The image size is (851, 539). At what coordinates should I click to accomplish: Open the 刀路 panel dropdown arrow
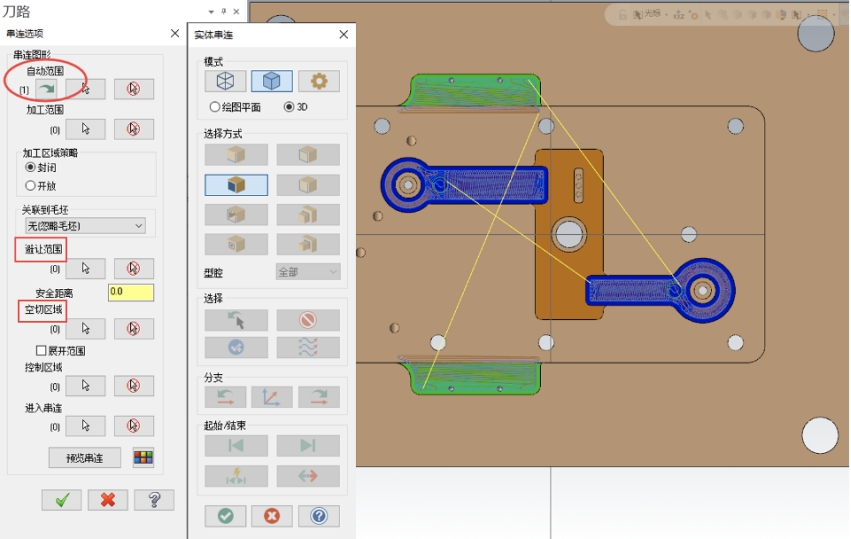(x=211, y=11)
